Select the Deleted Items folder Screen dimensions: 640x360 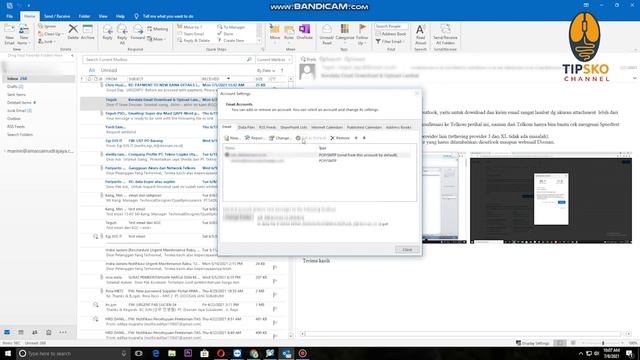(21, 102)
